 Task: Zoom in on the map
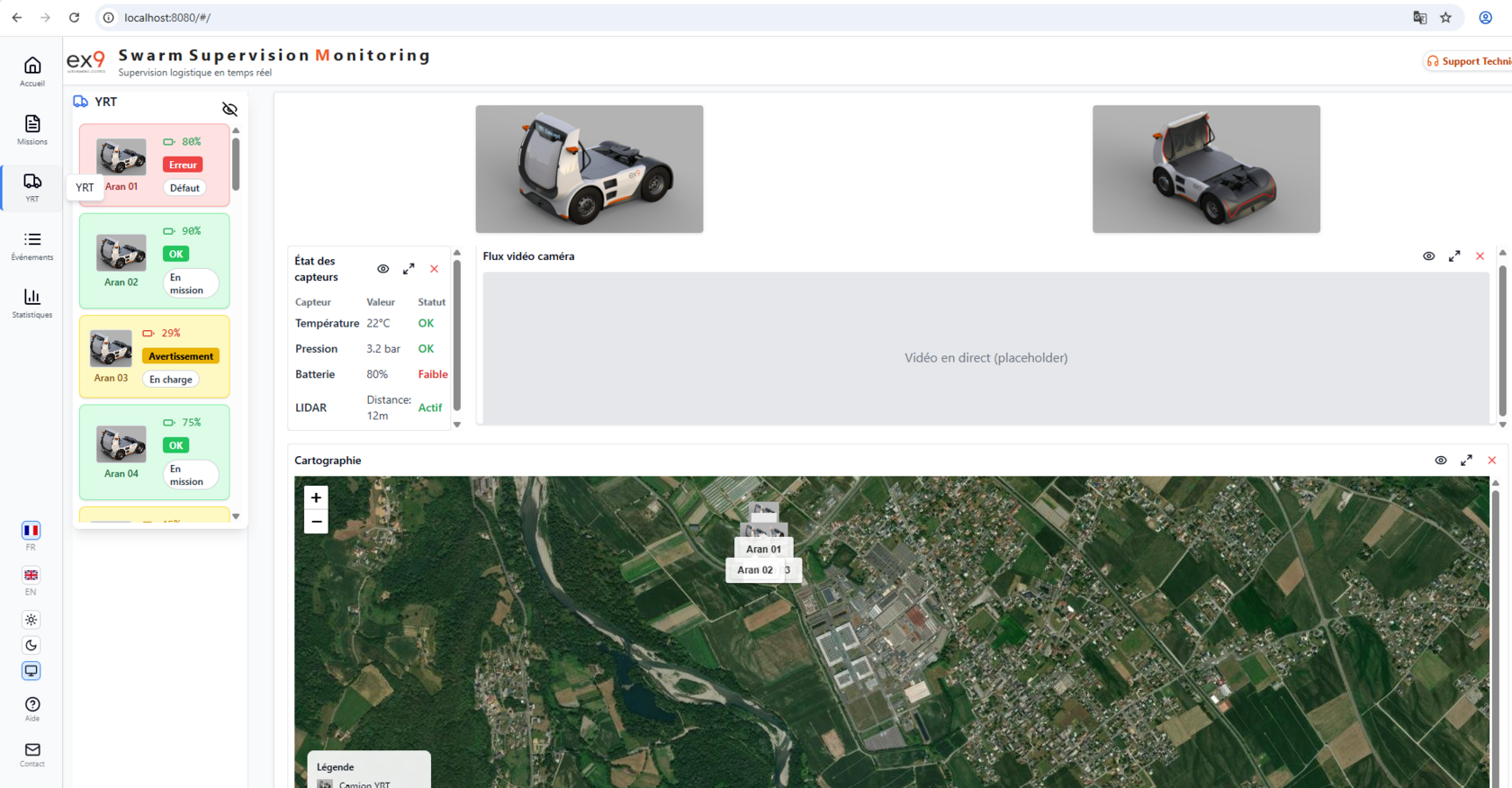click(x=316, y=497)
